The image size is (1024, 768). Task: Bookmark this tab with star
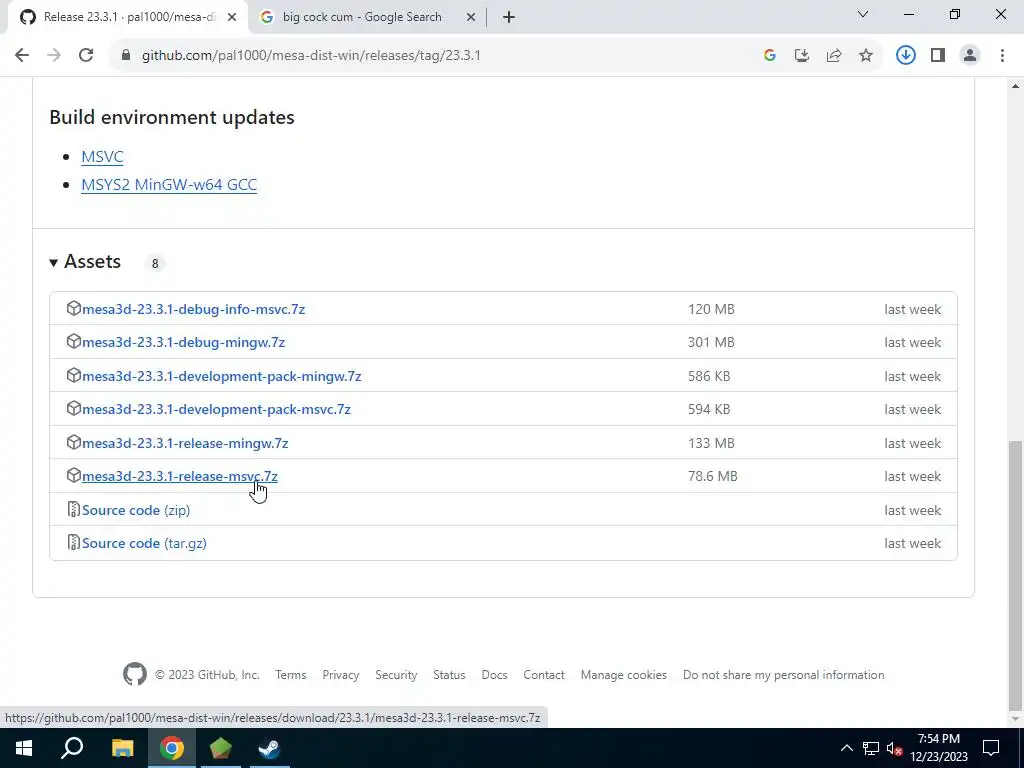click(x=865, y=56)
